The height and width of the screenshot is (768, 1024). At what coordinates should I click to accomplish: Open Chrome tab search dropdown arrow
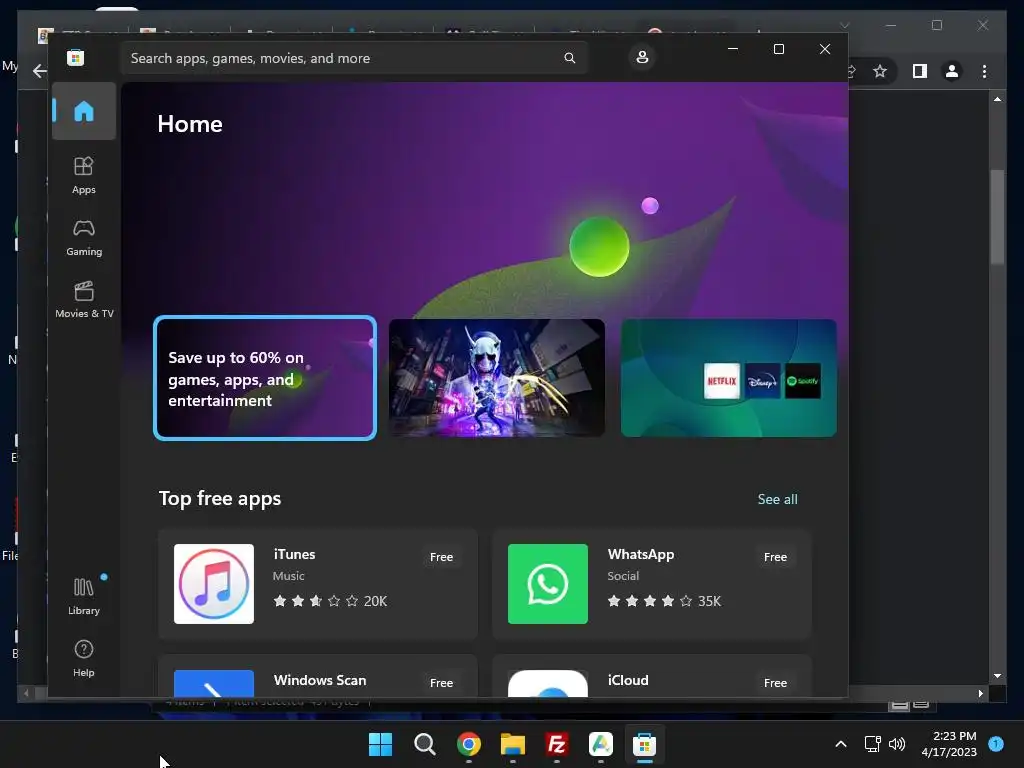point(844,25)
